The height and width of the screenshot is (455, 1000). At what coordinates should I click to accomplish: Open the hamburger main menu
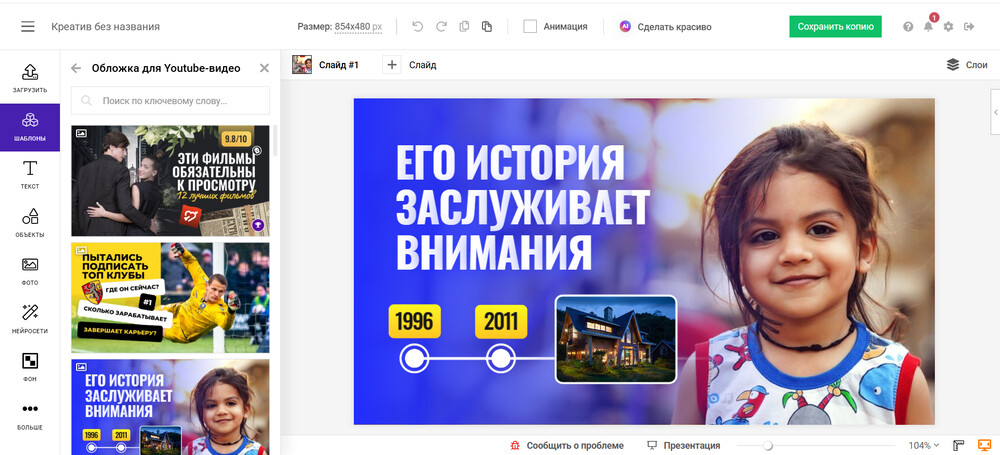tap(27, 27)
